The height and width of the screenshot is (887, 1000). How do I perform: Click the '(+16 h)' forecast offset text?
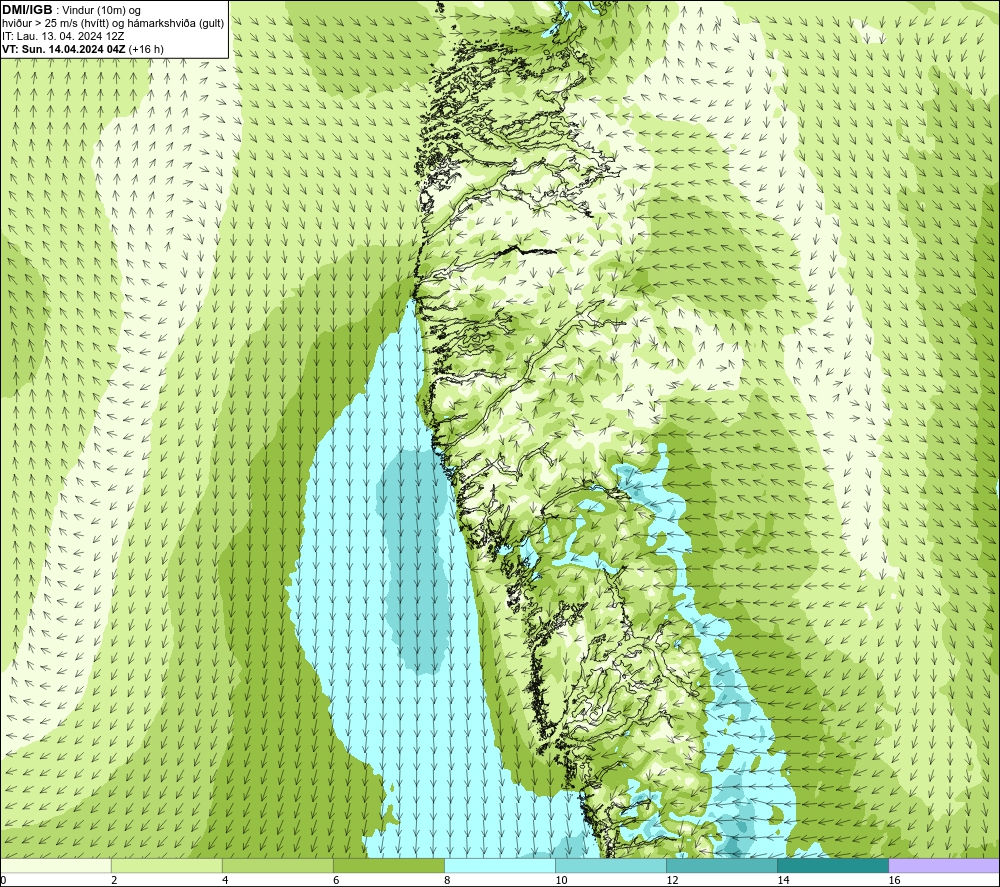tap(146, 49)
